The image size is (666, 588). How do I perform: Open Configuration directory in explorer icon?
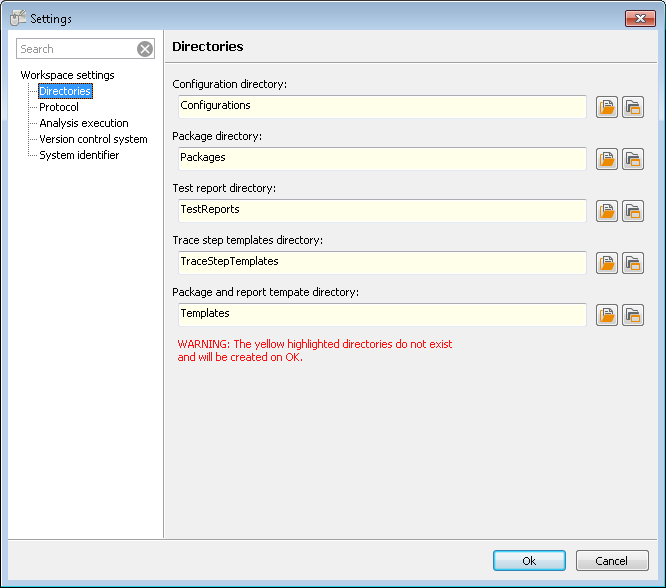[633, 107]
